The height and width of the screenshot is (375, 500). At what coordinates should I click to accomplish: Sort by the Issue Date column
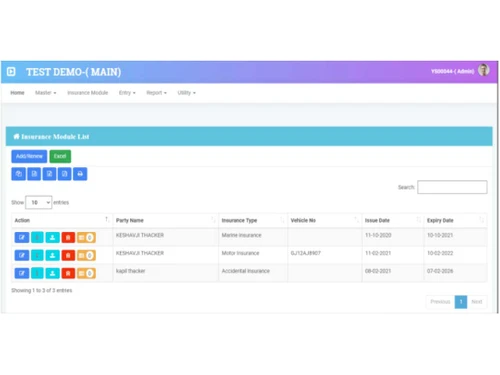[x=393, y=220]
